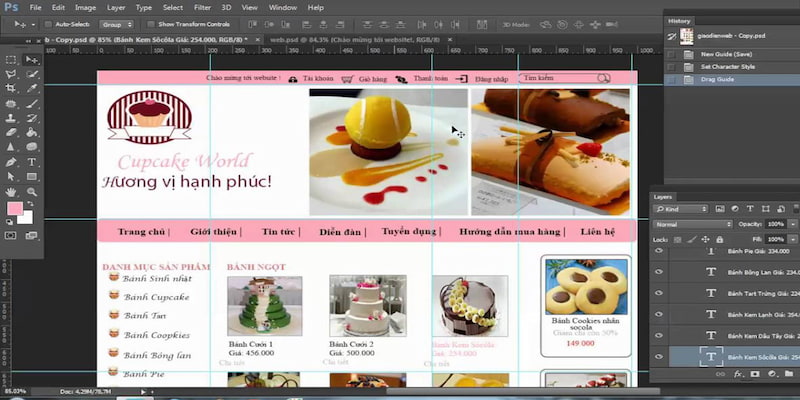Hide the Bánh Kem Sôcôla text layer
Viewport: 800px width, 400px height.
659,357
